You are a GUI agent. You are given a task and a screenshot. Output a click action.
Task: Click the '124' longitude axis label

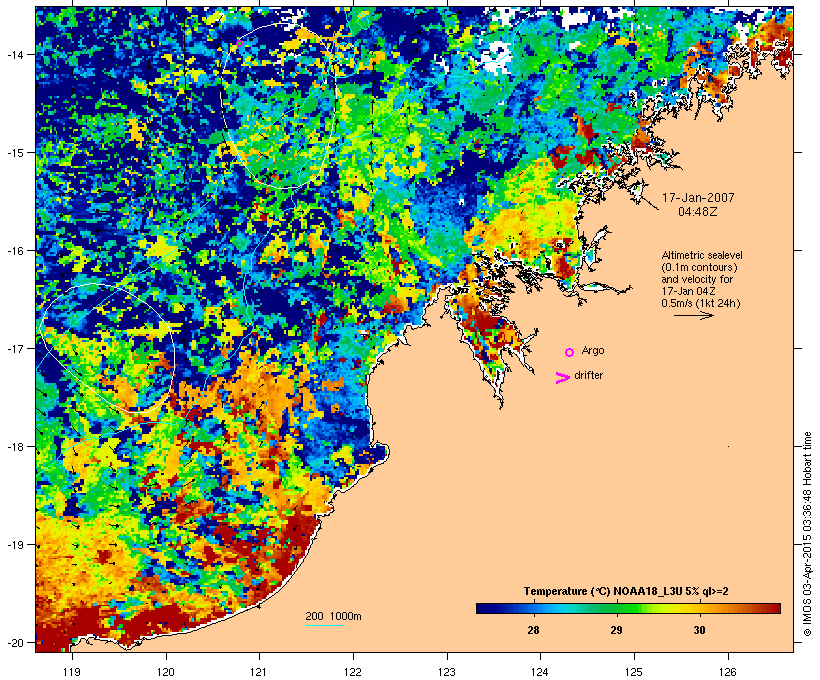(x=541, y=672)
